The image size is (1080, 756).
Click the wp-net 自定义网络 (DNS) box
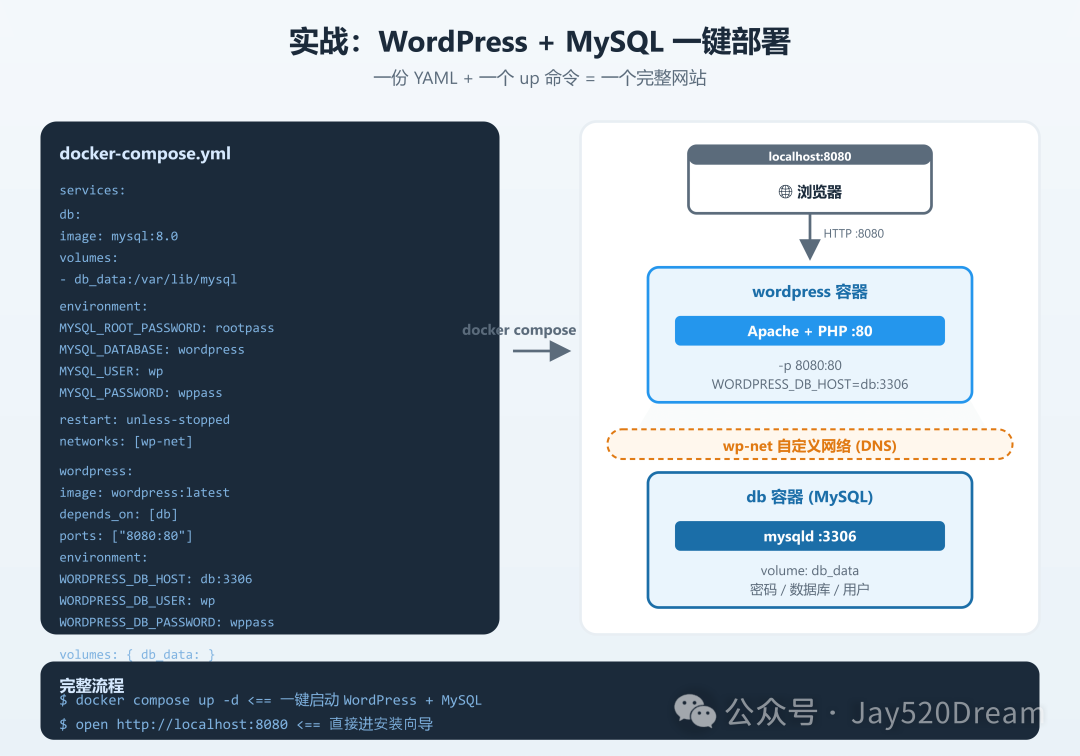(809, 445)
